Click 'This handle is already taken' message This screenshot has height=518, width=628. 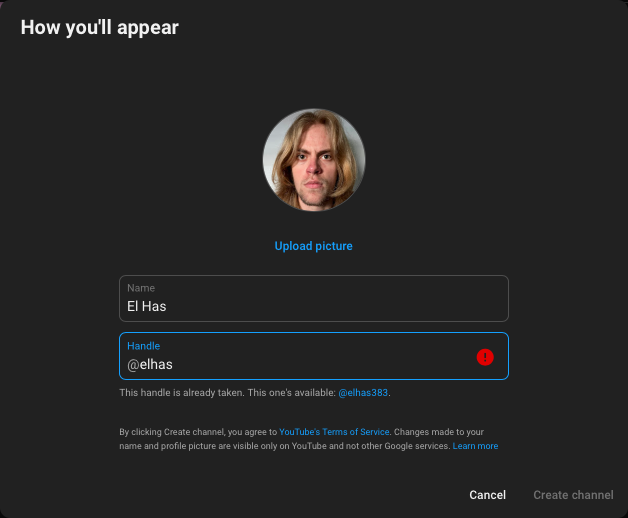point(182,393)
